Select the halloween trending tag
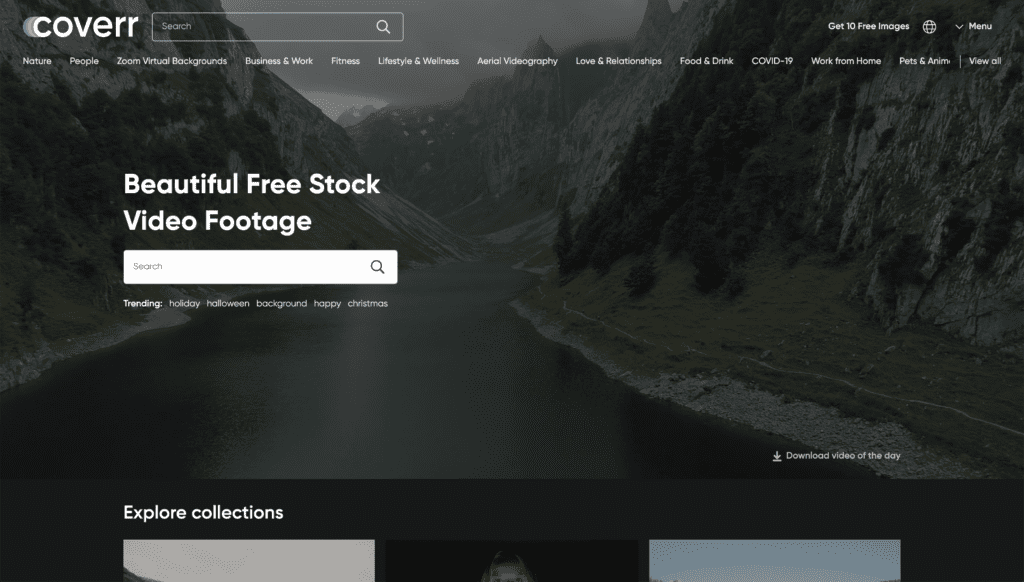1024x582 pixels. [228, 303]
